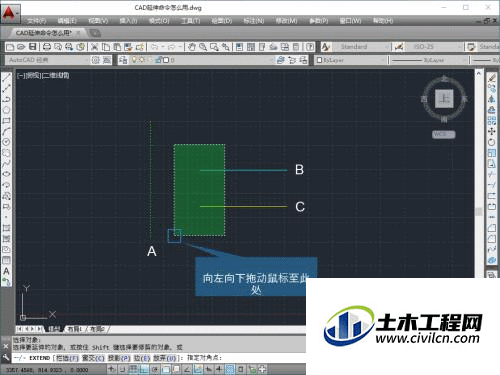
Task: Toggle Snap Mode in status bar
Action: (122, 369)
